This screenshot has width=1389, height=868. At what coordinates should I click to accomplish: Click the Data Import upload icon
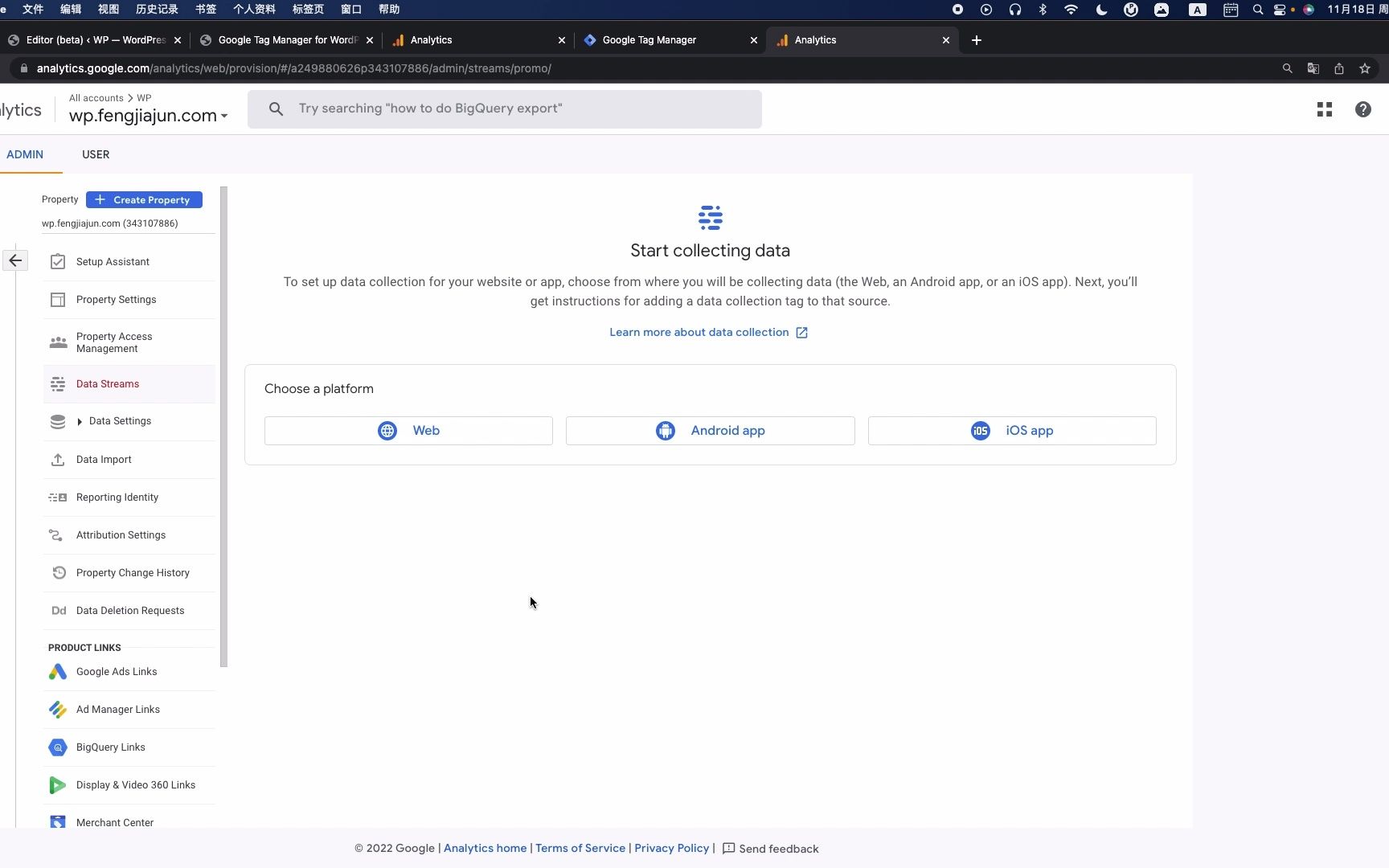pos(58,460)
